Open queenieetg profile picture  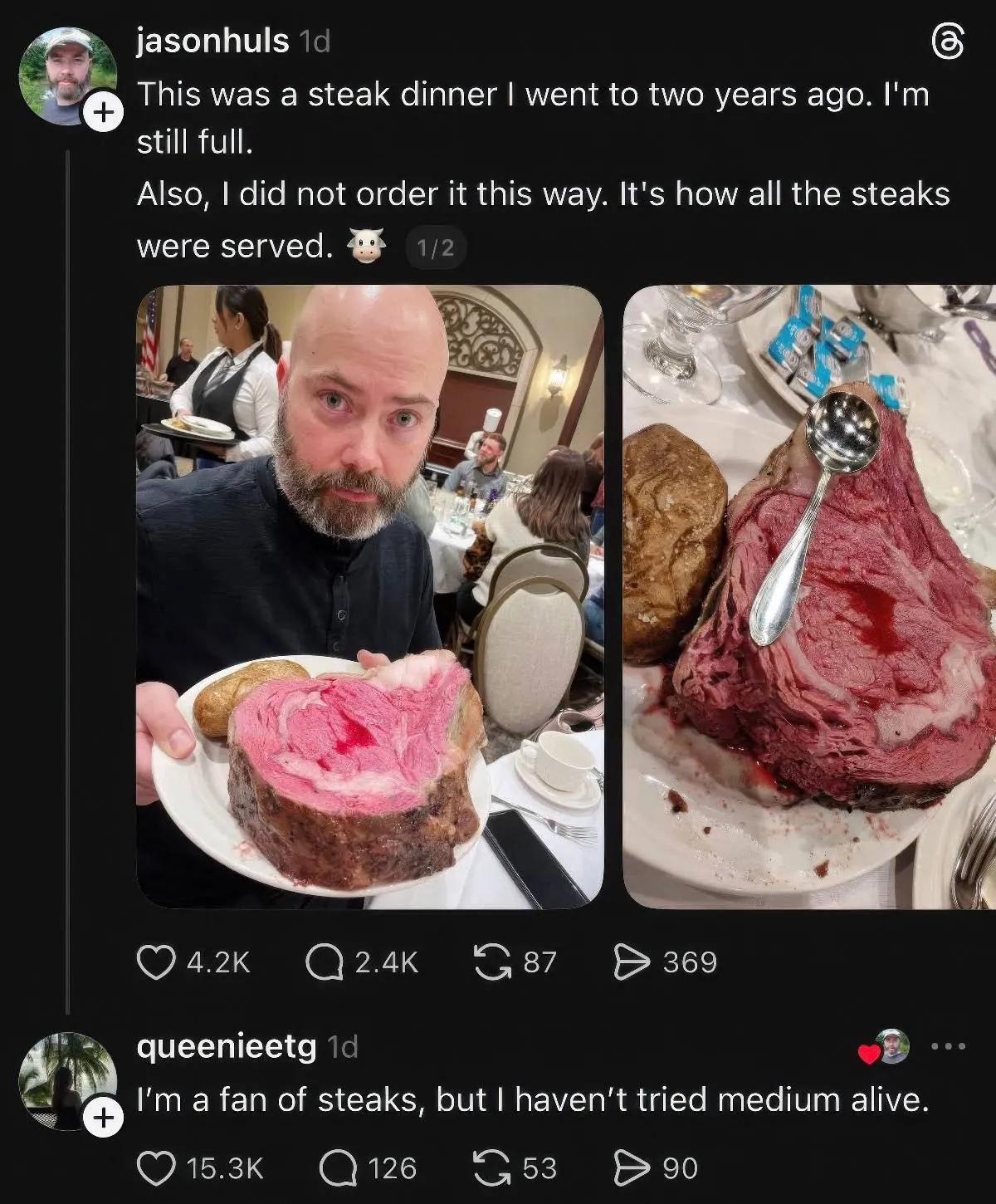click(x=66, y=1079)
